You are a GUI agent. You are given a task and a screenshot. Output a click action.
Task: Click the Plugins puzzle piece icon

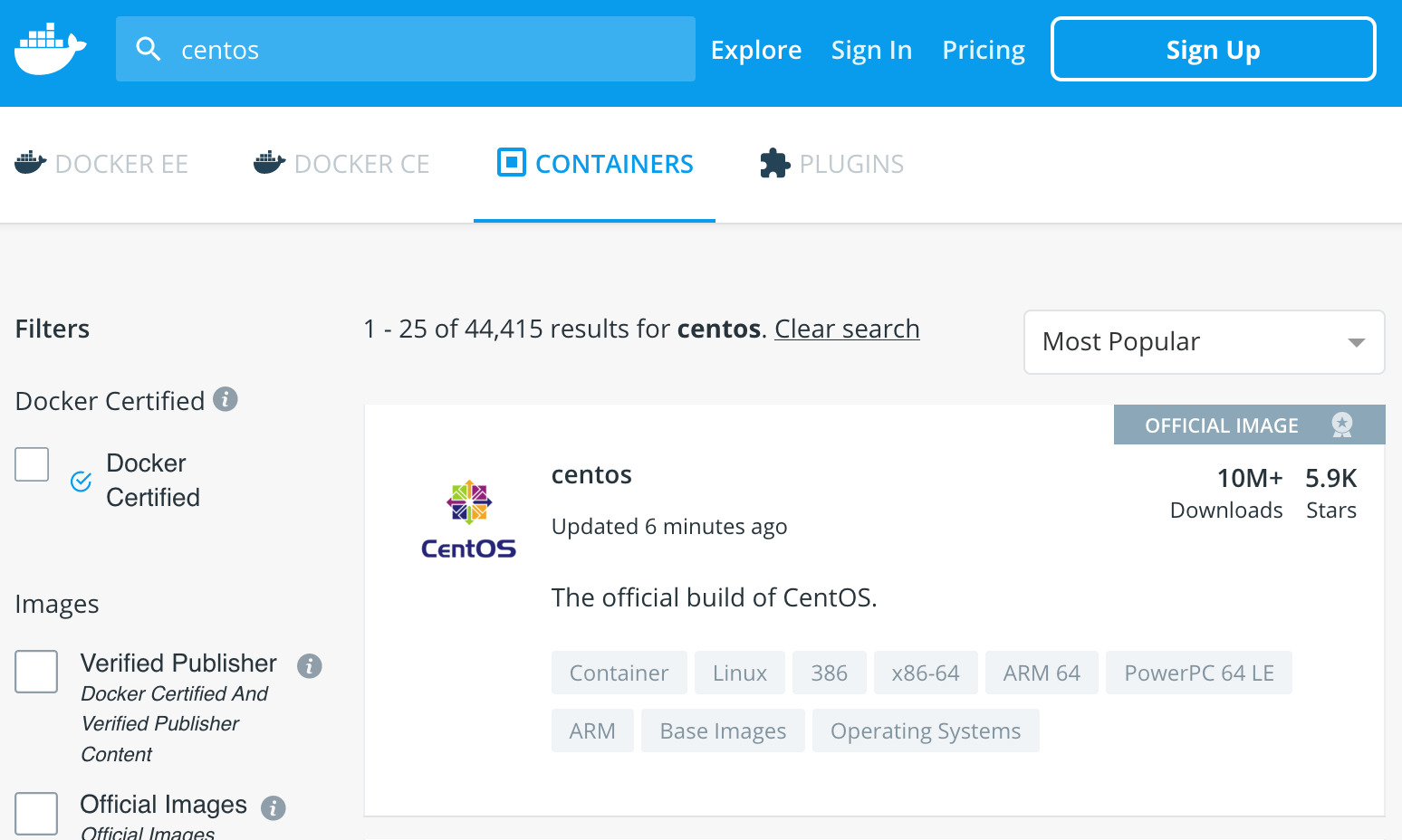775,163
